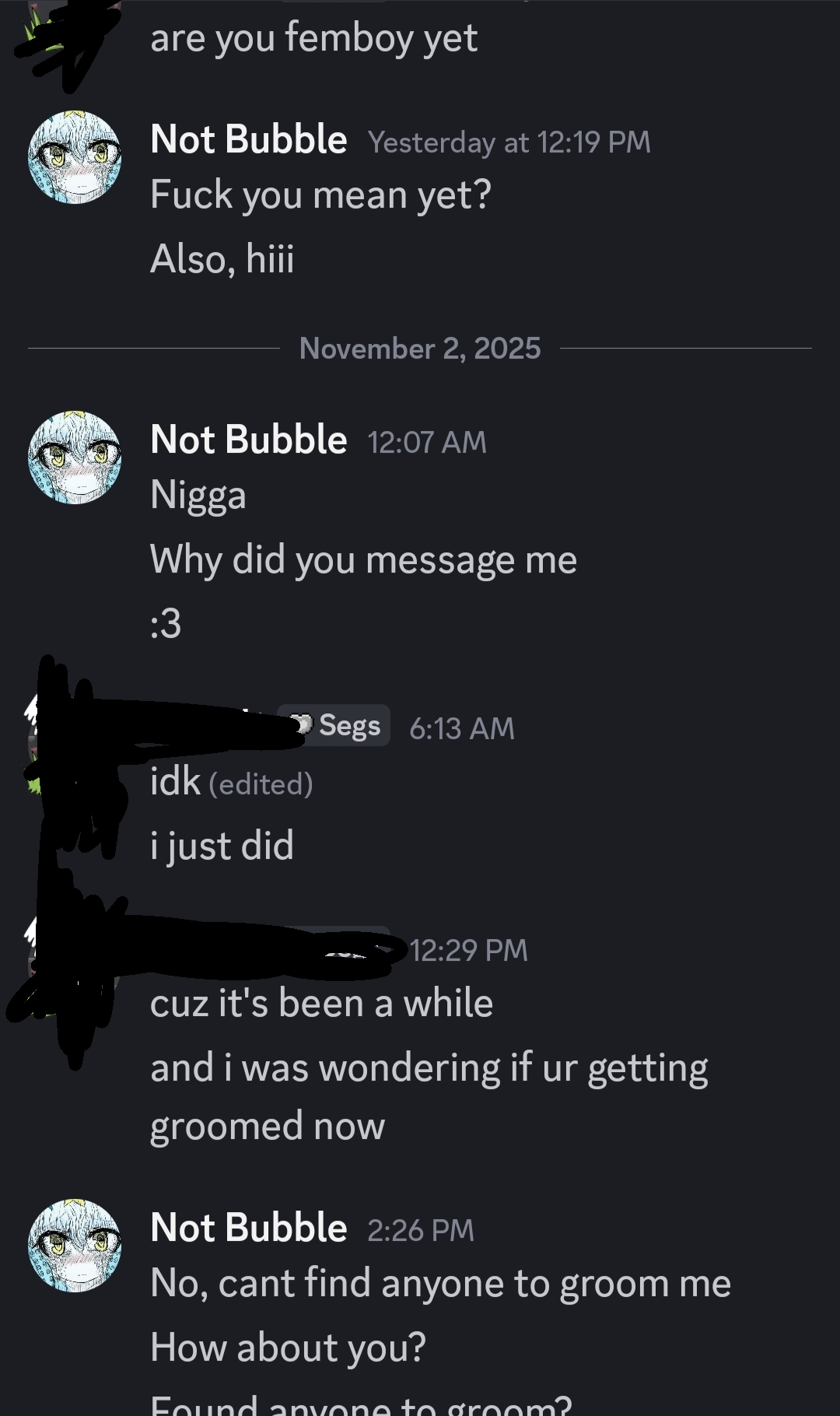840x1416 pixels.
Task: Open Not Bubble avatar at 12:19 PM message
Action: click(75, 157)
